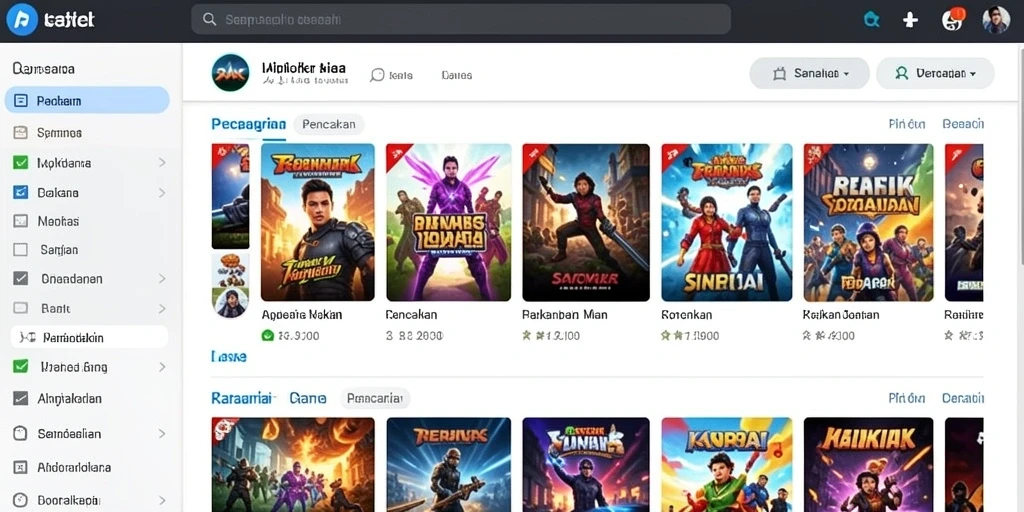
Task: Switch to the Pencakan tab
Action: tap(329, 124)
